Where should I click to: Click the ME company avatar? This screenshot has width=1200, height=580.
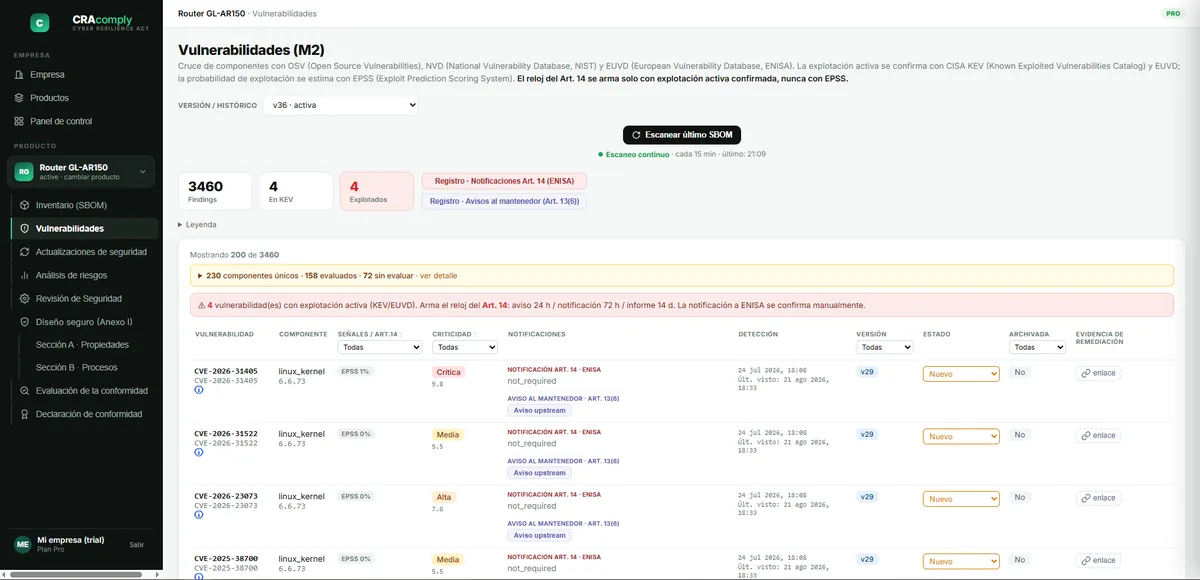click(x=22, y=544)
